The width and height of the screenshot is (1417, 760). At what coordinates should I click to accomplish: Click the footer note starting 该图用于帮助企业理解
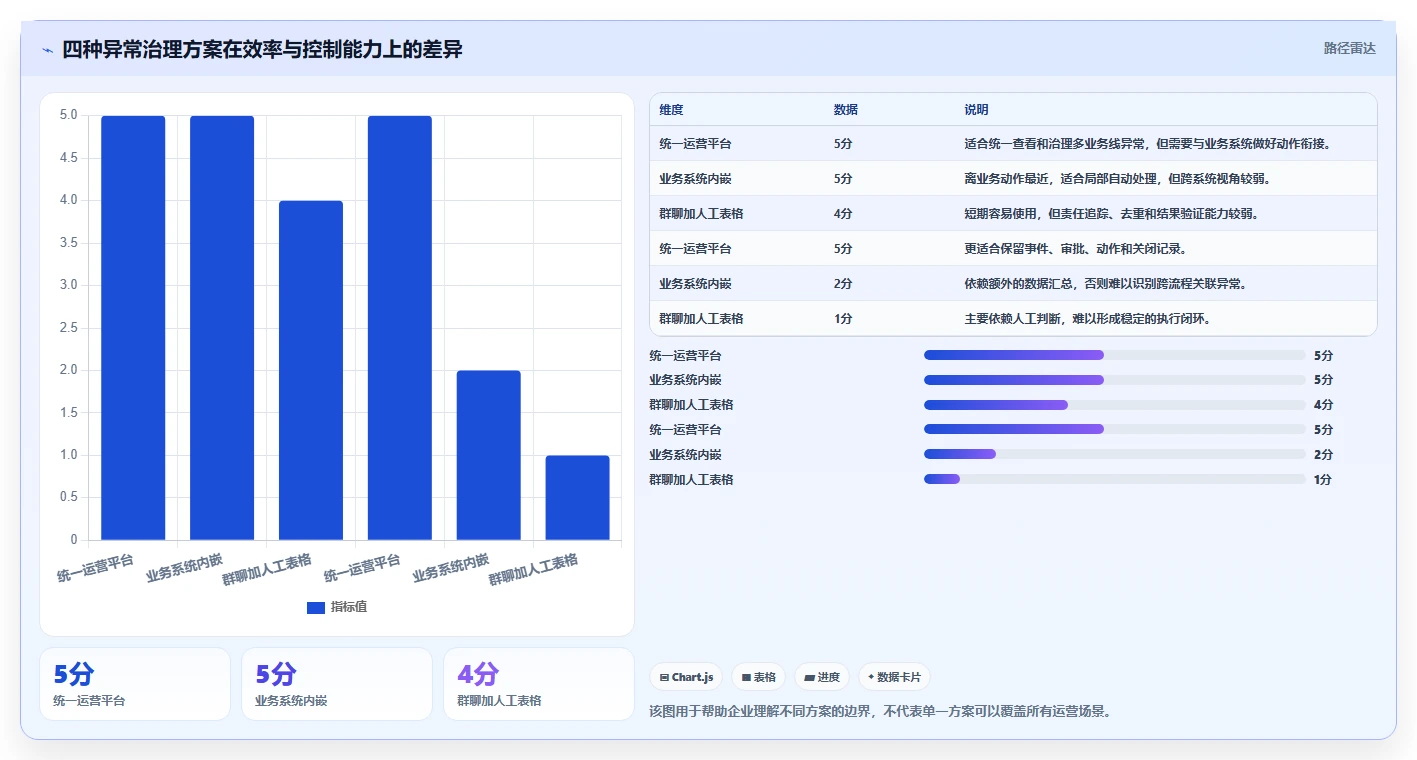(x=880, y=712)
